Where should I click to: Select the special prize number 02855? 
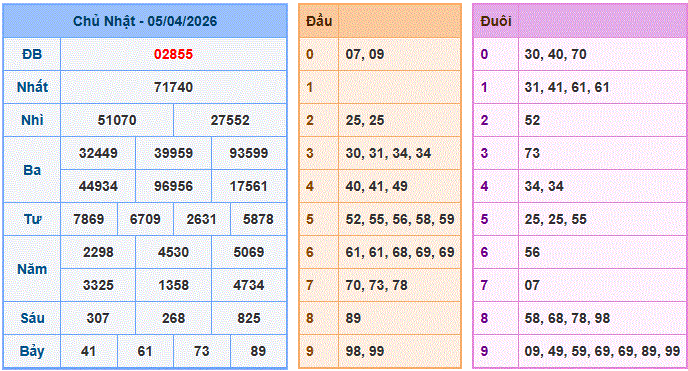click(x=173, y=54)
